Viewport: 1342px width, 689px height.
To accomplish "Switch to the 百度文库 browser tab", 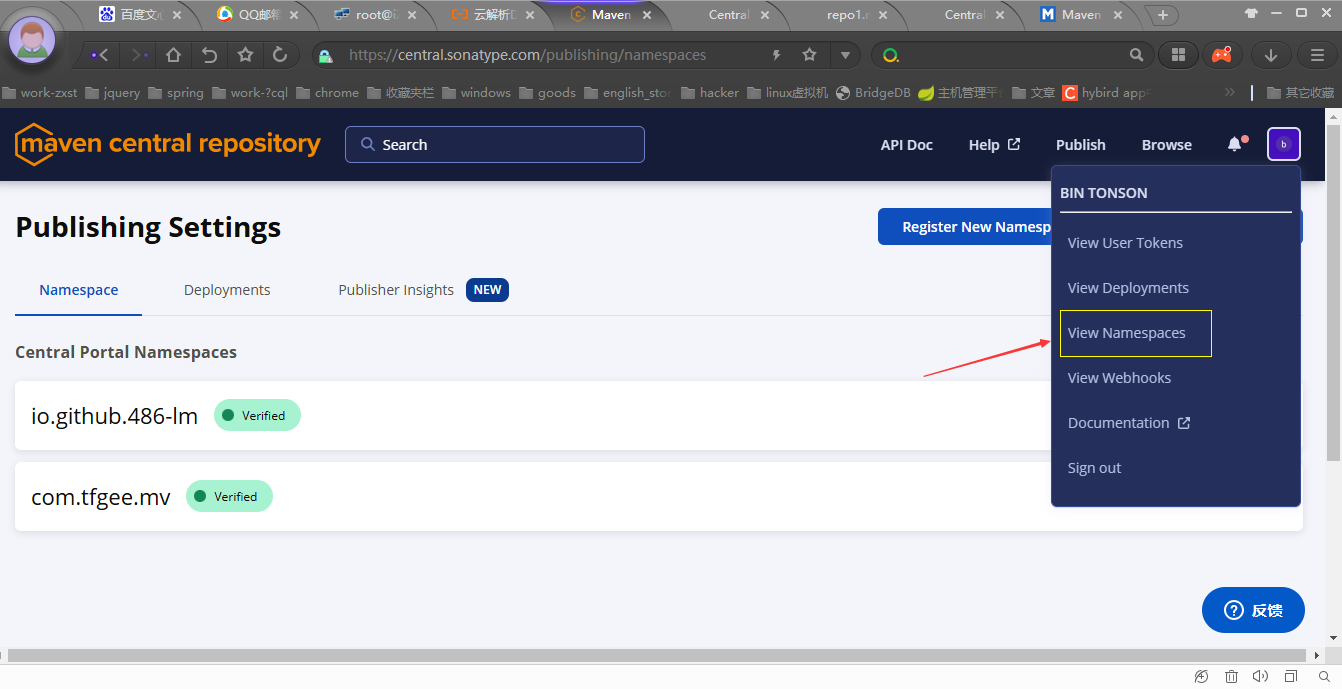I will click(139, 15).
